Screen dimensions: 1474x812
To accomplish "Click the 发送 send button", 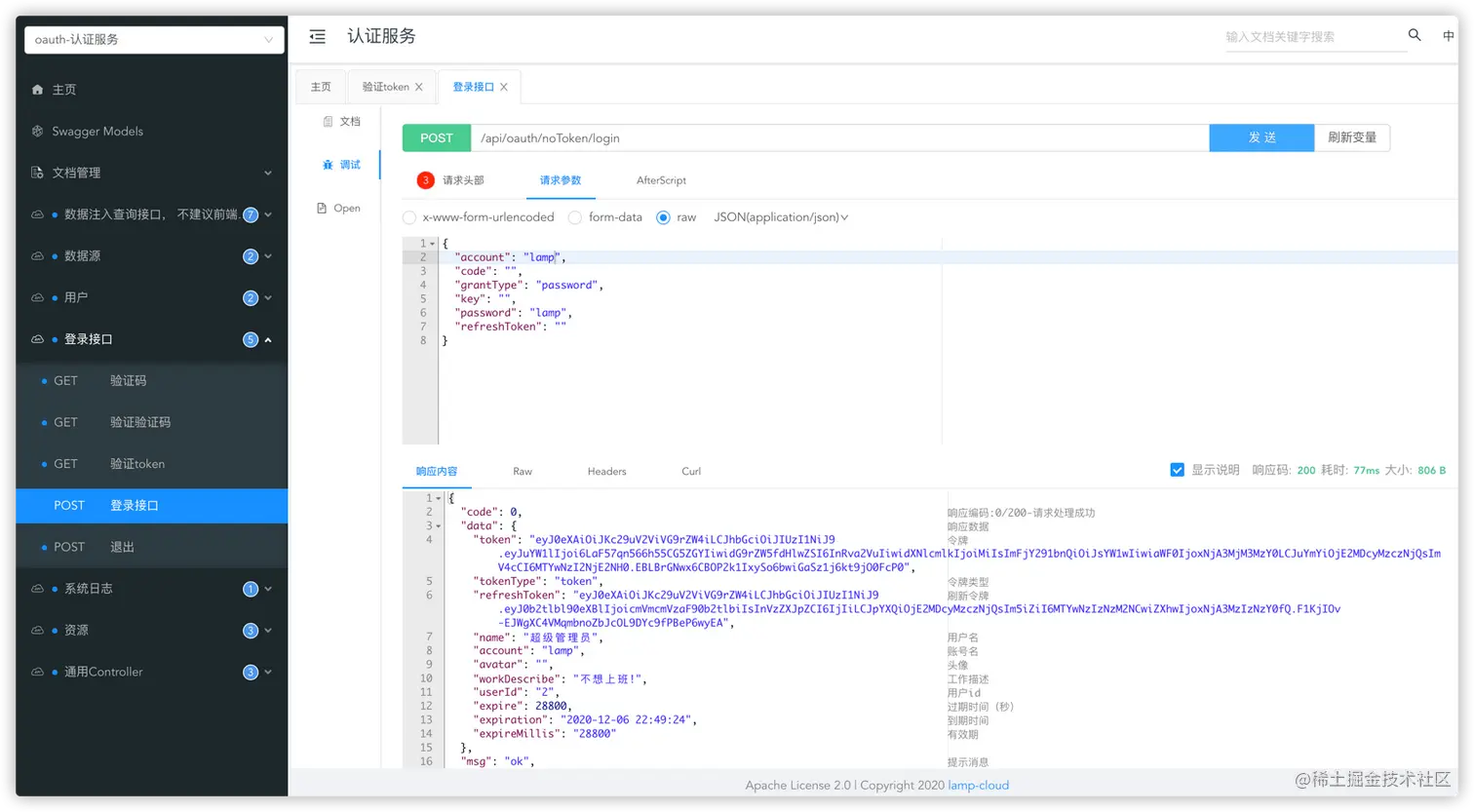I will (x=1261, y=137).
